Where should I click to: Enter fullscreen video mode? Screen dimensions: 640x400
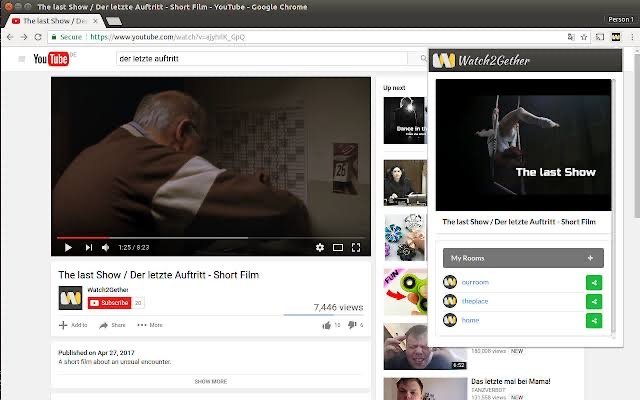pos(356,247)
